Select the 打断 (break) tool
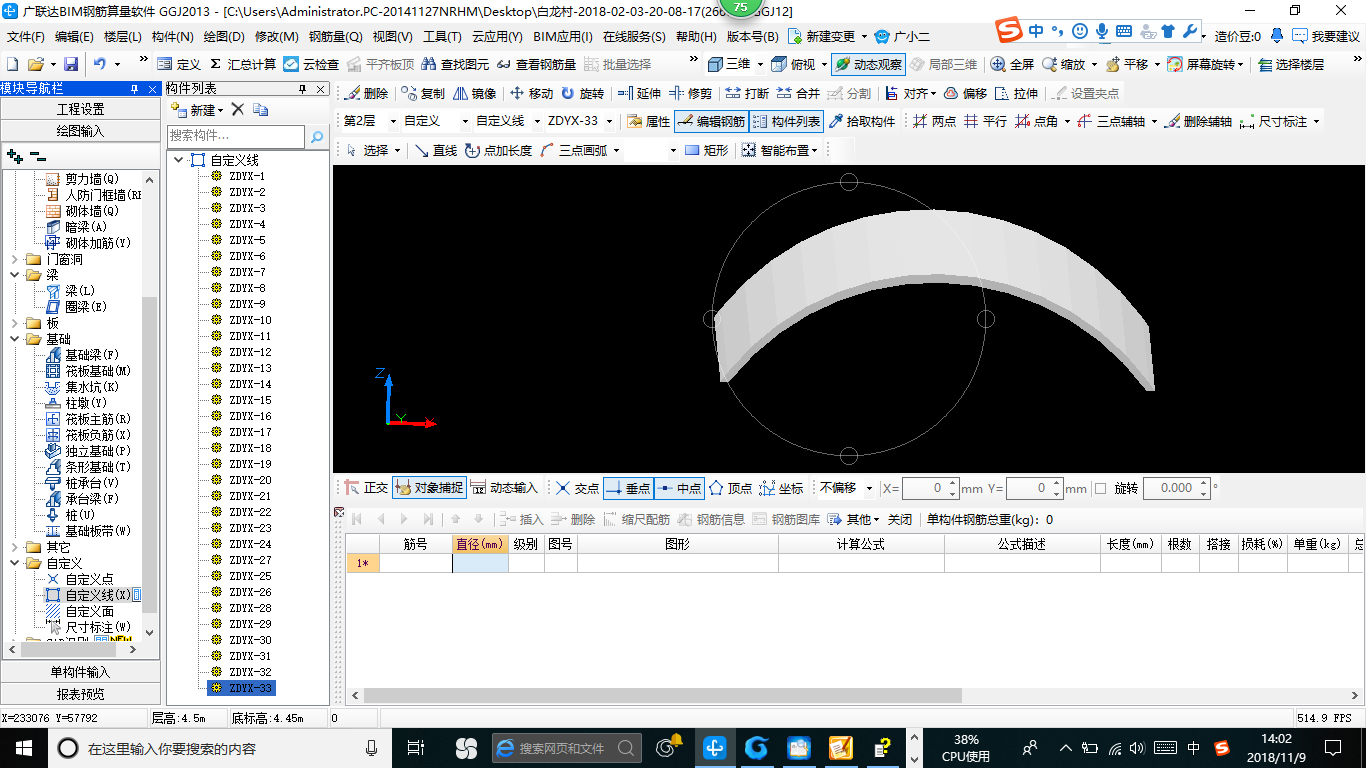The width and height of the screenshot is (1366, 768). pos(747,93)
